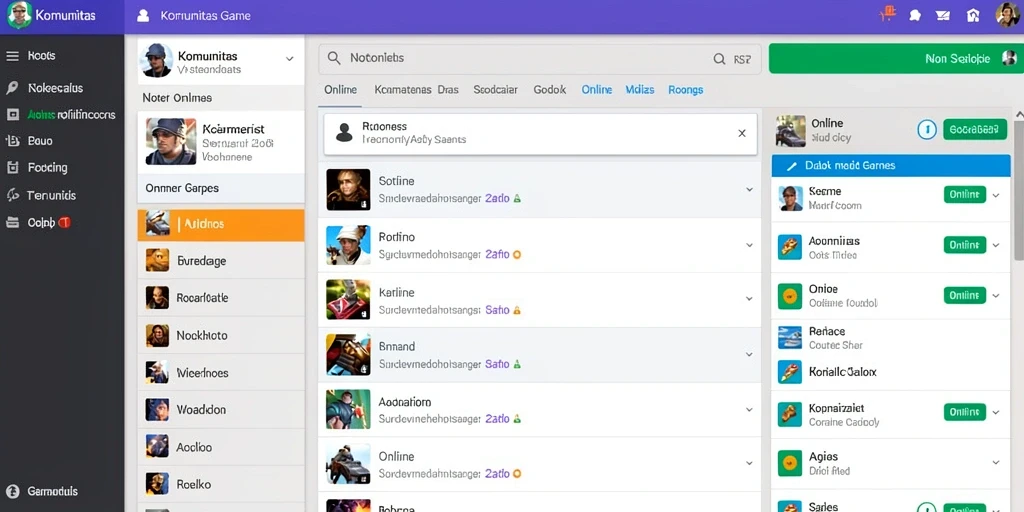Toggle the green Onlint badge for Seeme
This screenshot has width=1024, height=512.
(x=965, y=195)
